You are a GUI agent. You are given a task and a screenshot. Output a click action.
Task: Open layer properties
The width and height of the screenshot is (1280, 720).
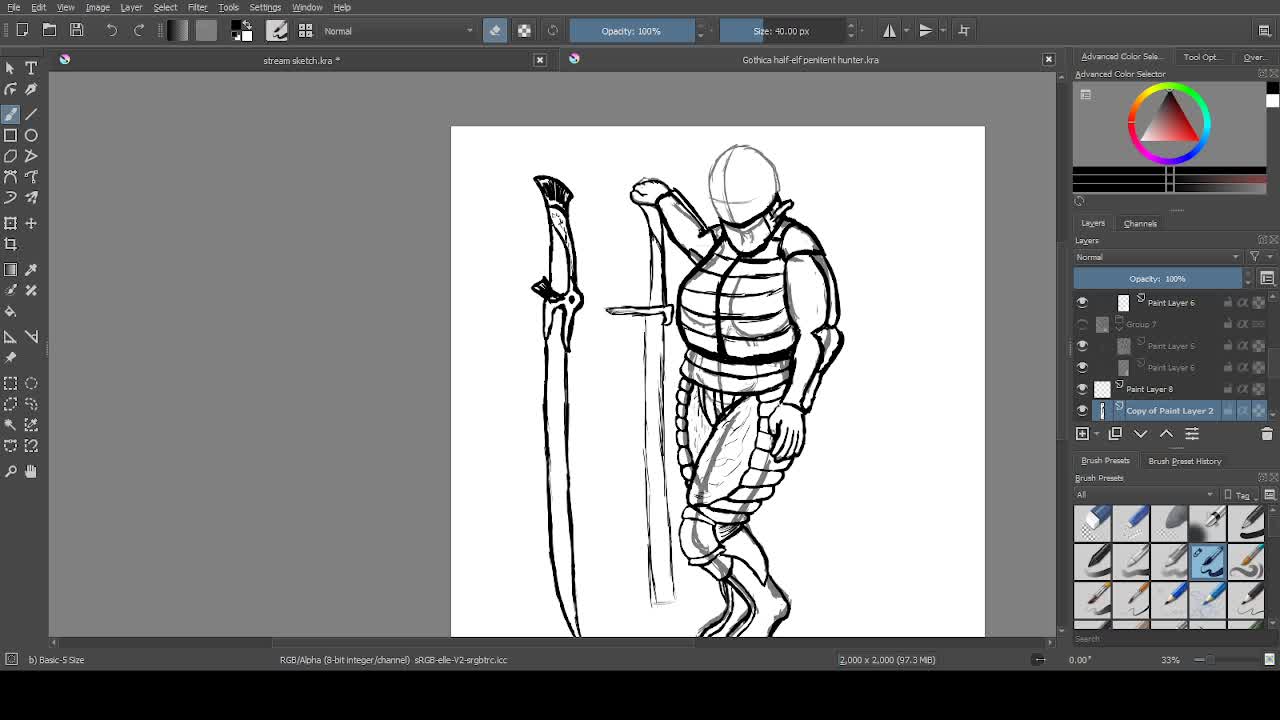tap(1192, 434)
